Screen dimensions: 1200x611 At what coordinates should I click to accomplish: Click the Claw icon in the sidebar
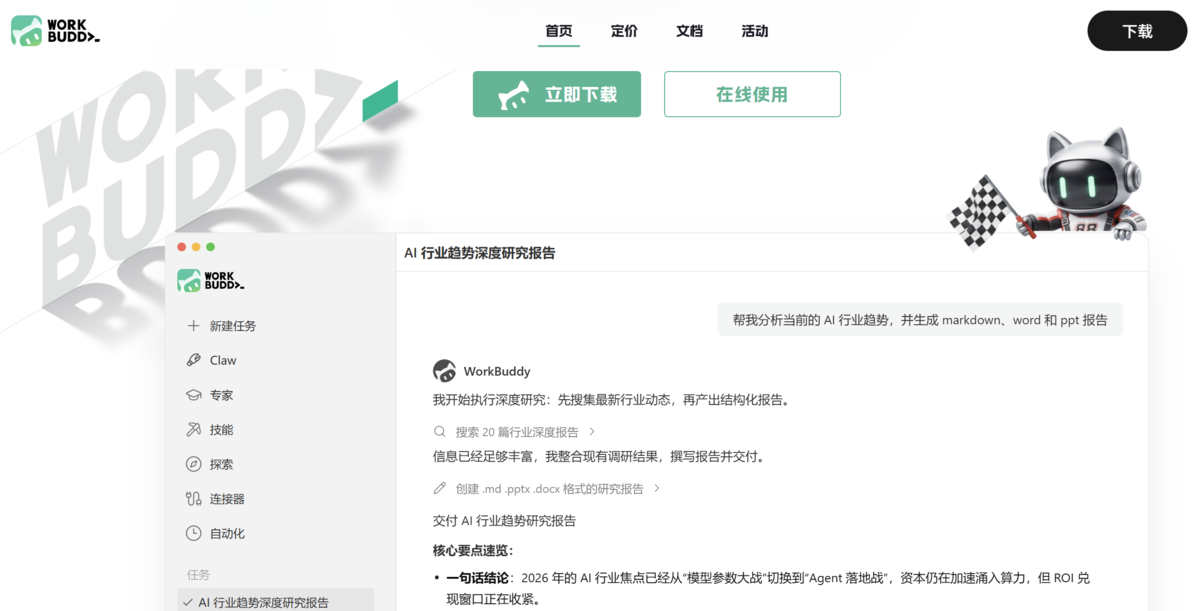coord(193,360)
